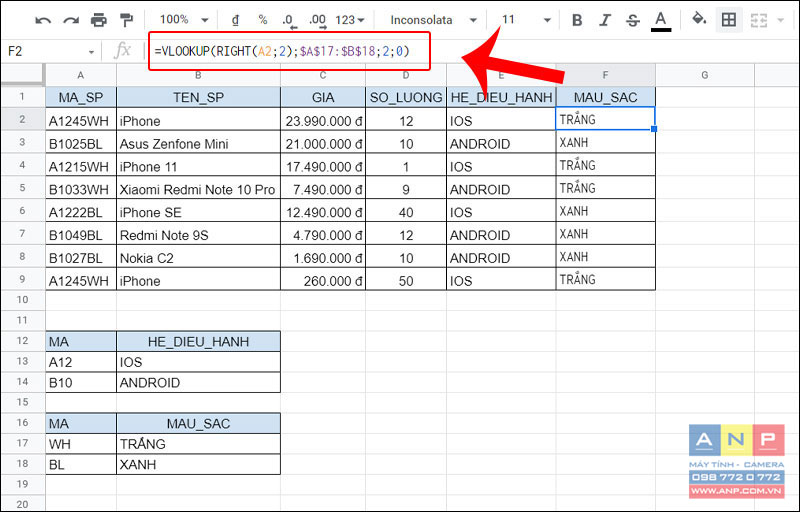Screen dimensions: 800x512
Task: Select price cell 260.000 đ
Action: tap(322, 281)
